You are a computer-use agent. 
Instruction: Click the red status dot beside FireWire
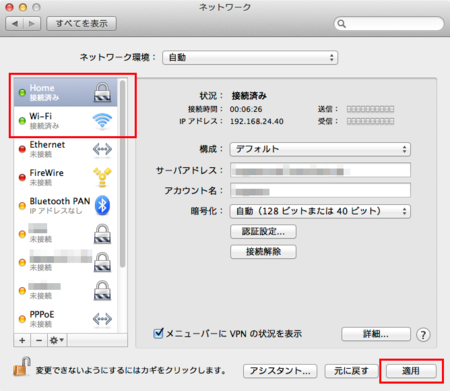tap(22, 177)
